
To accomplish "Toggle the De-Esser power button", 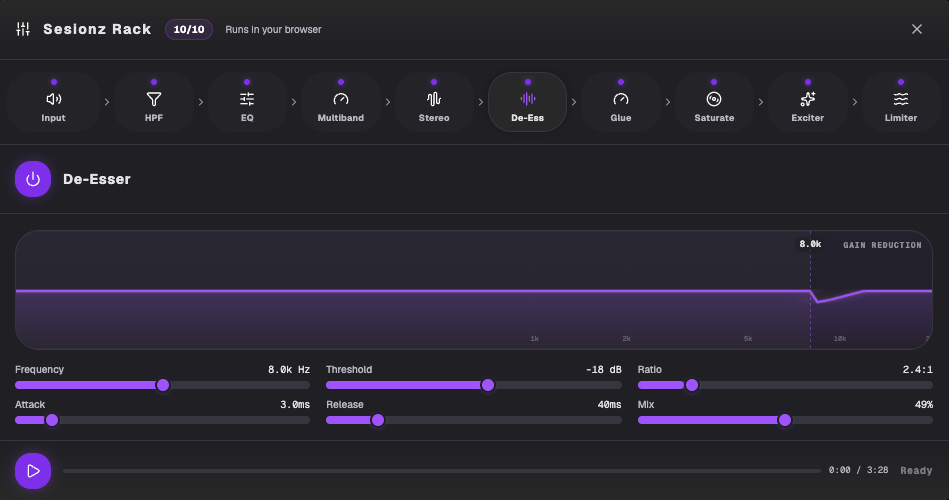I will (x=33, y=179).
